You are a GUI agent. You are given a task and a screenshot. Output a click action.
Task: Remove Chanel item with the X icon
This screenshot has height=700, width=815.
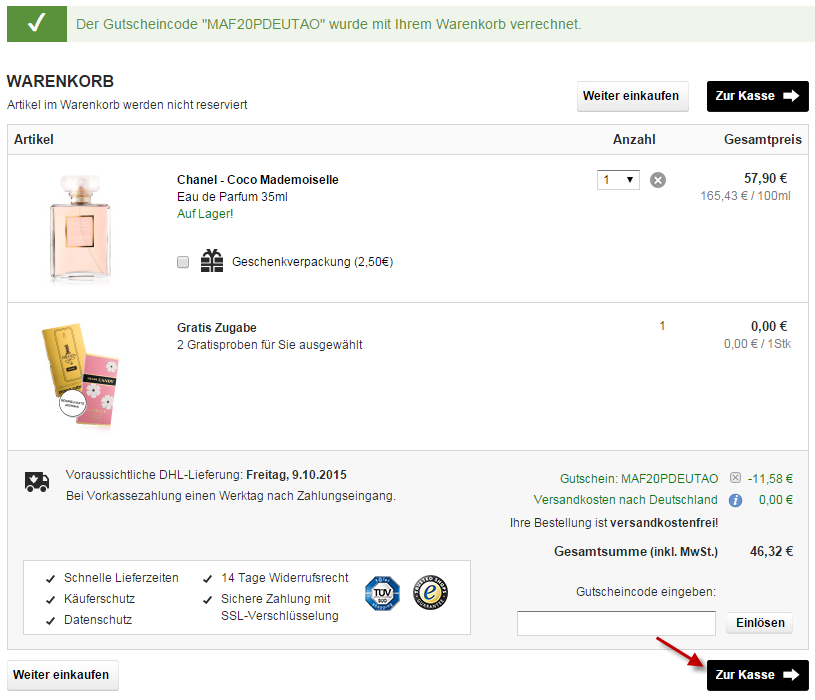click(658, 180)
